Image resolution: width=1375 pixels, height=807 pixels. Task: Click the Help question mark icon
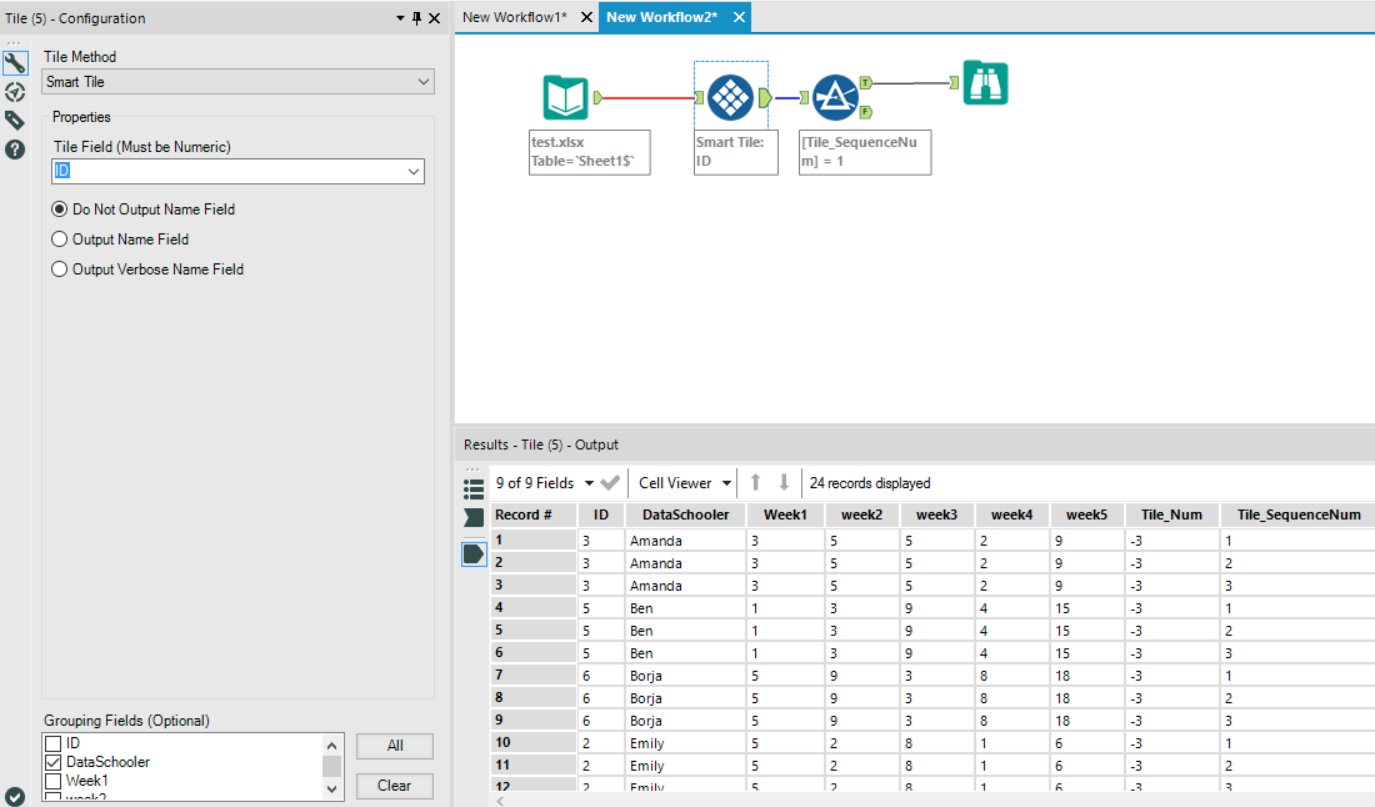(15, 150)
